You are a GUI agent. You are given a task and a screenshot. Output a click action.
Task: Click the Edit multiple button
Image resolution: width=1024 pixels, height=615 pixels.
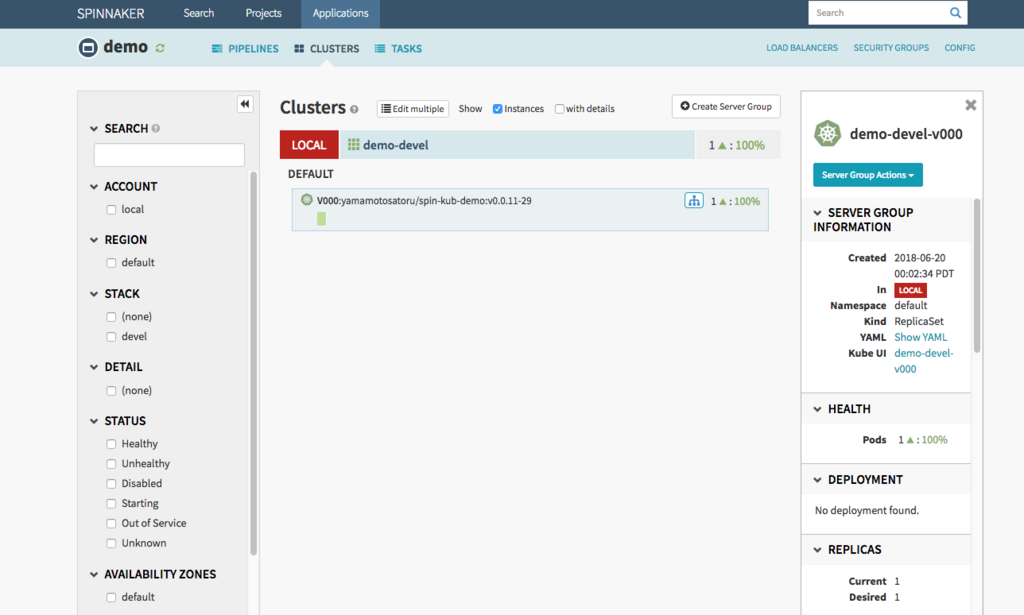tap(413, 109)
